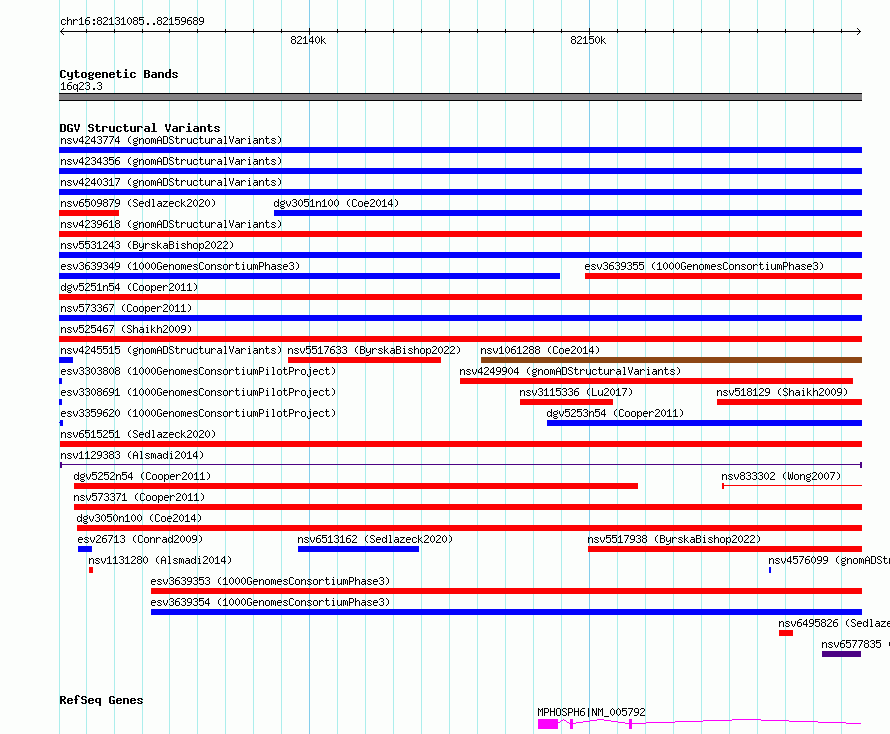The height and width of the screenshot is (734, 890).
Task: Open esv3639355 (1000GenomesConsortiumPhase3) label
Action: click(704, 266)
